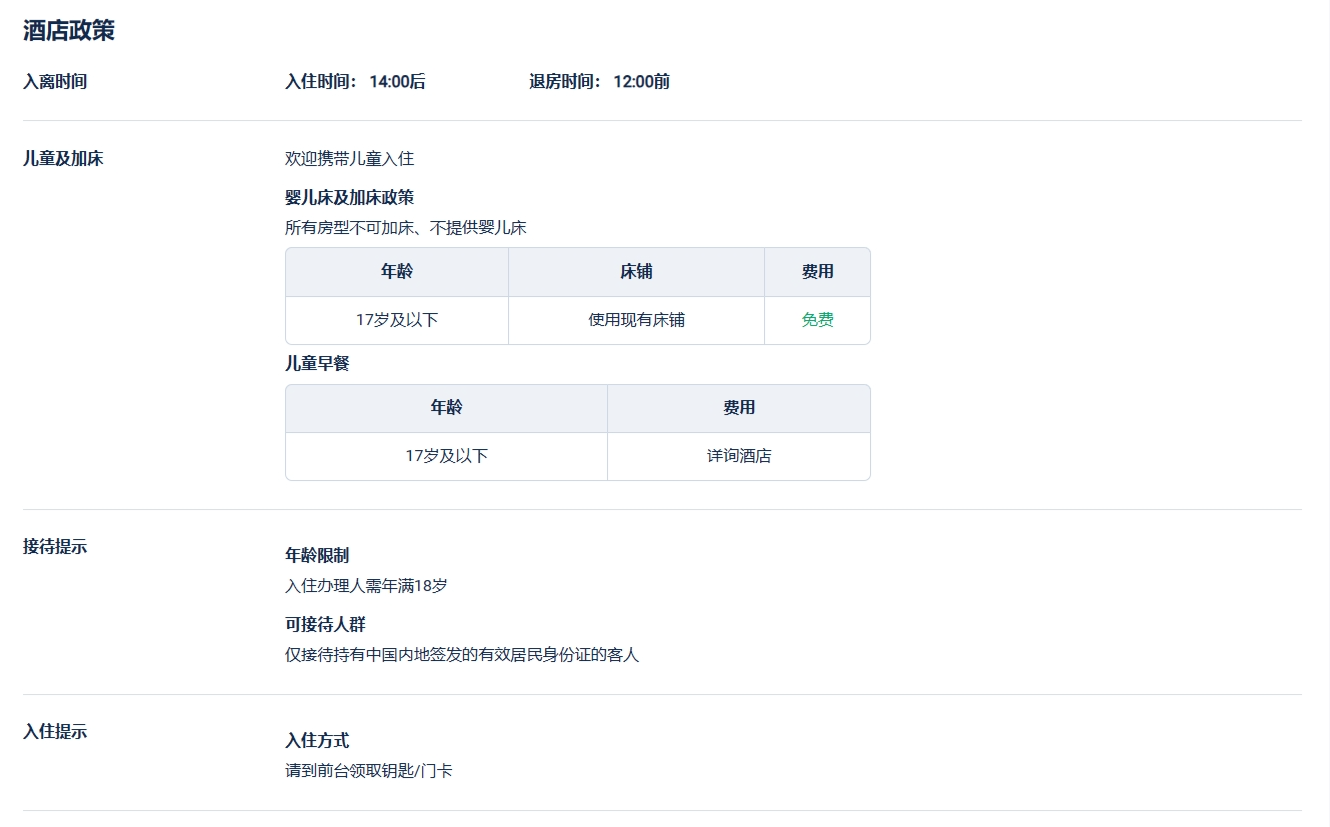Image resolution: width=1330 pixels, height=827 pixels.
Task: Click the 使用现有床铺 table cell
Action: pyautogui.click(x=636, y=320)
